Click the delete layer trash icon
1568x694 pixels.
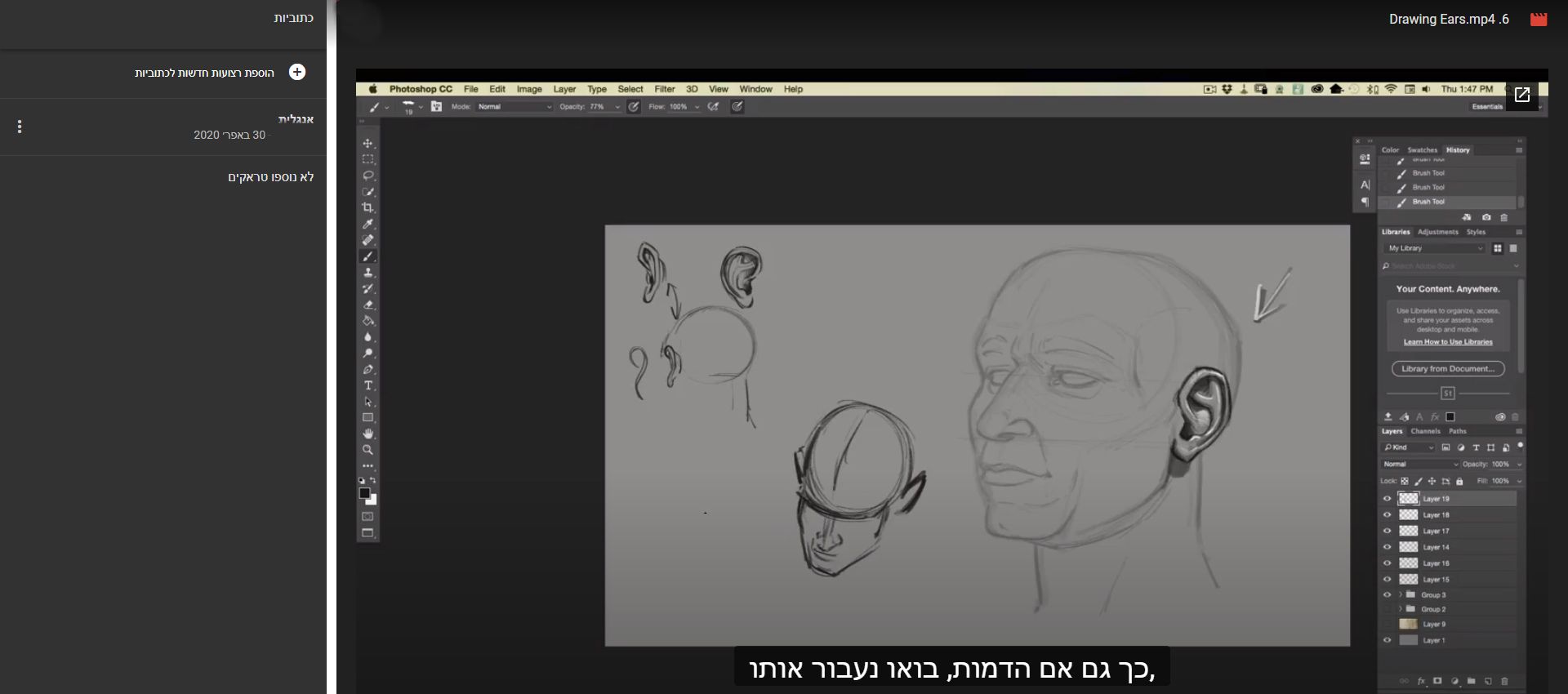click(1504, 681)
